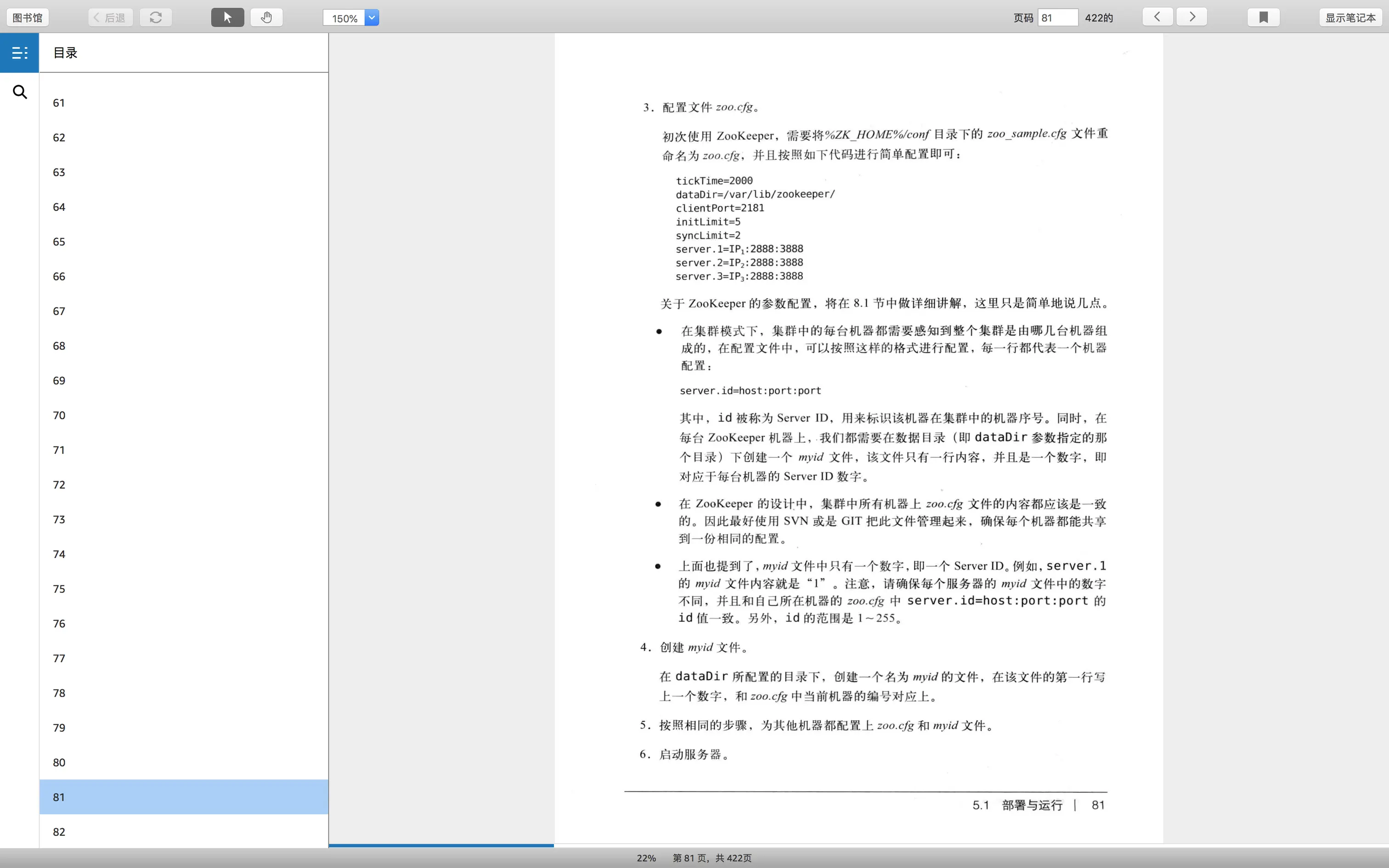Go to the previous page
Viewport: 1389px width, 868px height.
tap(1157, 17)
